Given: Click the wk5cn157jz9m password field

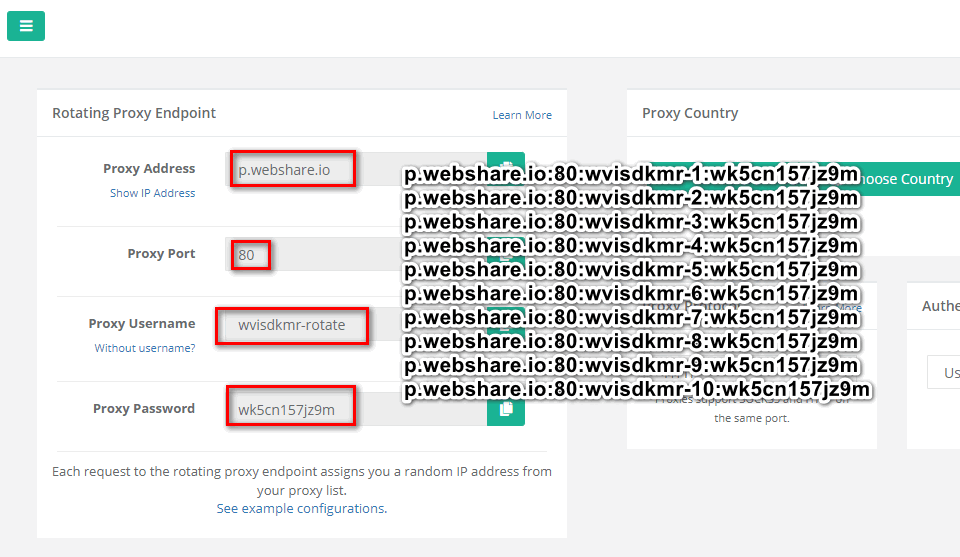Looking at the screenshot, I should pyautogui.click(x=356, y=409).
